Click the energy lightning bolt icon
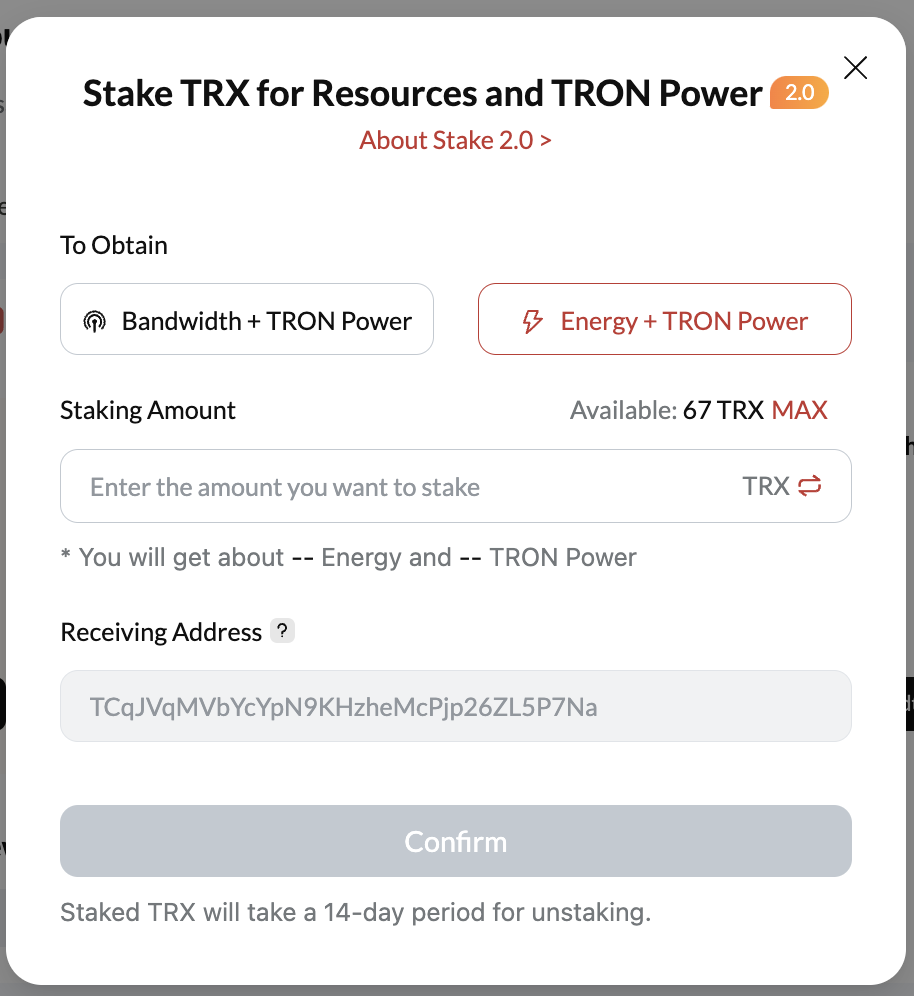Screen dimensions: 914x996 (533, 321)
